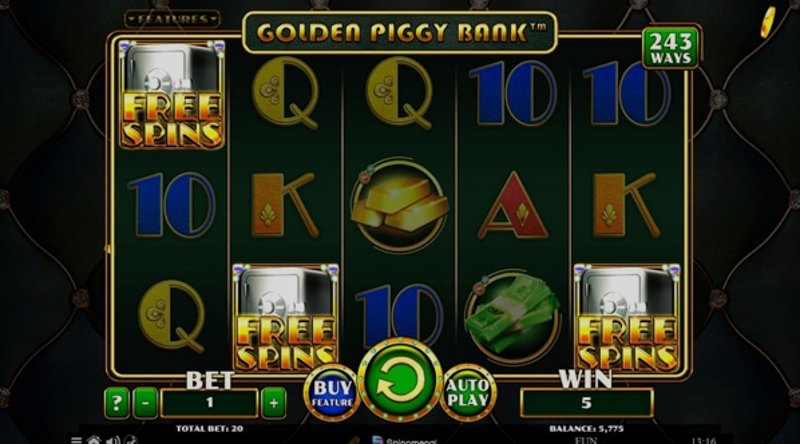Select the red A symbol

(x=513, y=206)
